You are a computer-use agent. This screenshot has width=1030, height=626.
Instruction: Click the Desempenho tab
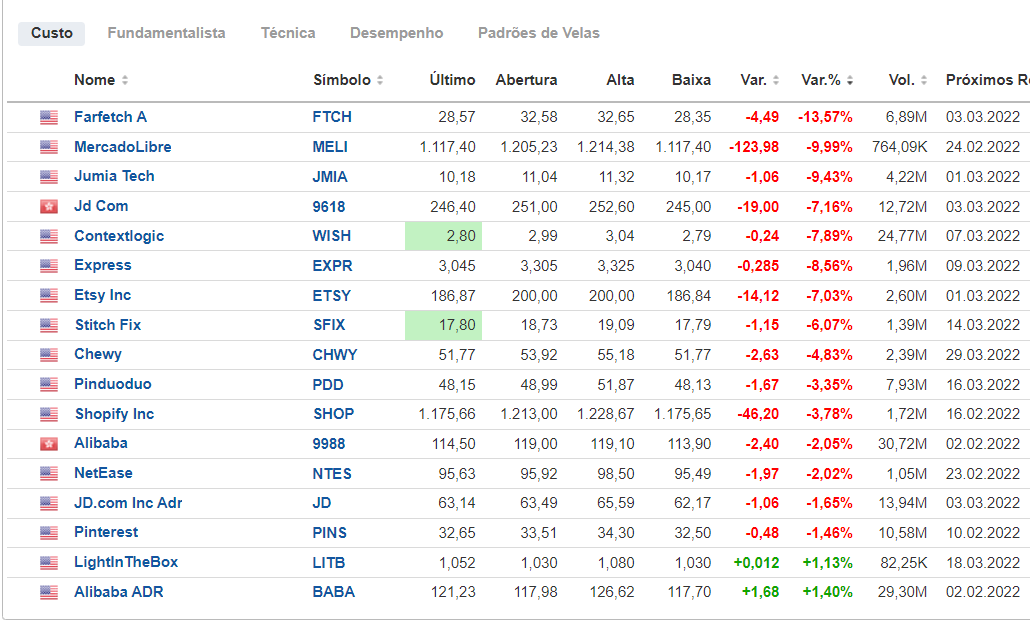[396, 33]
